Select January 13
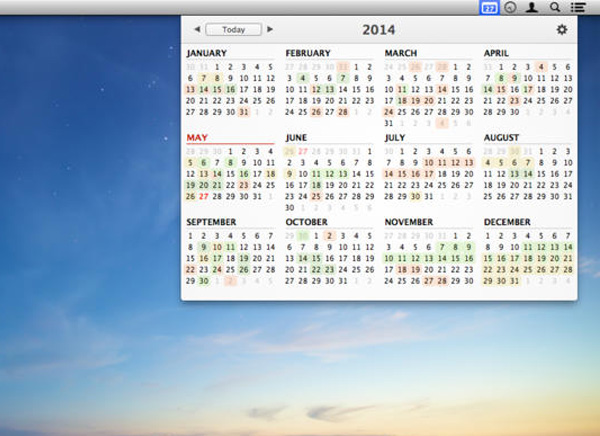This screenshot has height=436, width=600. click(190, 90)
